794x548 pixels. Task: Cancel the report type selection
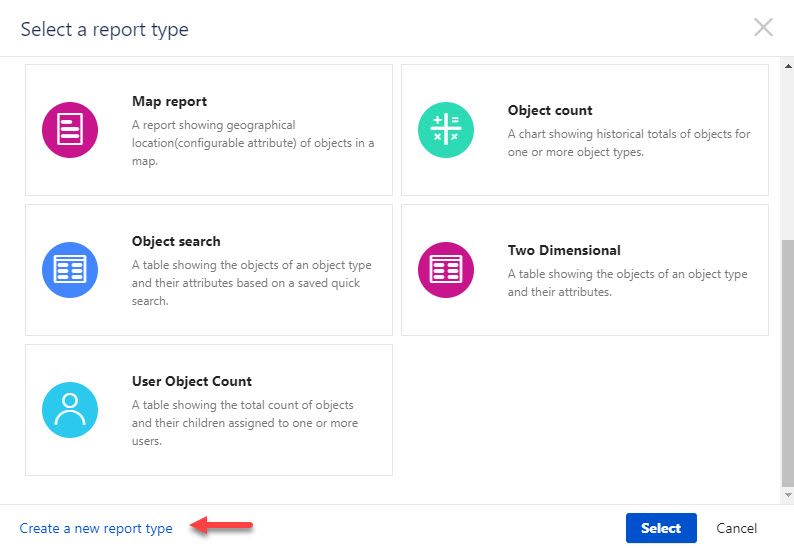coord(736,528)
